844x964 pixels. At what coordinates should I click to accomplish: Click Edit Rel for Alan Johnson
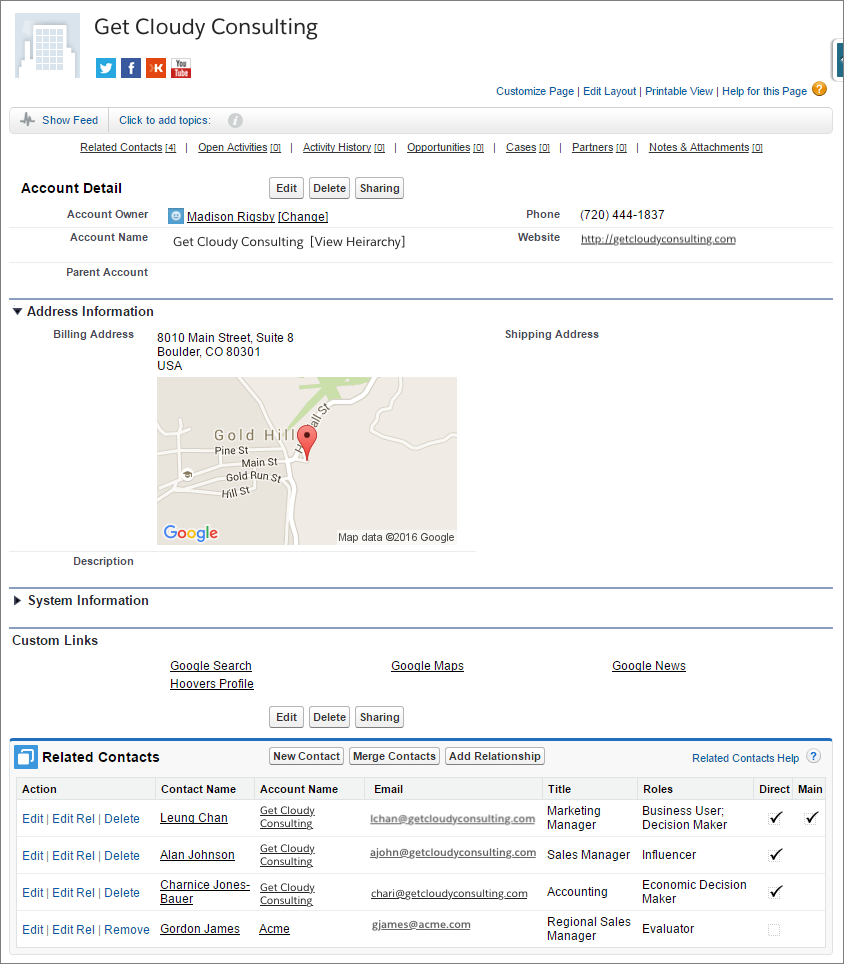coord(73,856)
